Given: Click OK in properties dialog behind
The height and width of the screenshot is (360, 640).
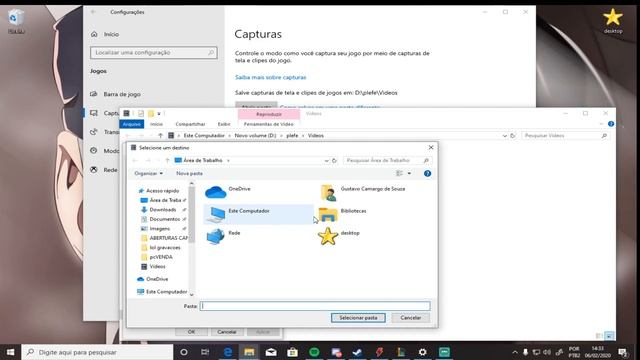Looking at the screenshot, I should click(191, 332).
